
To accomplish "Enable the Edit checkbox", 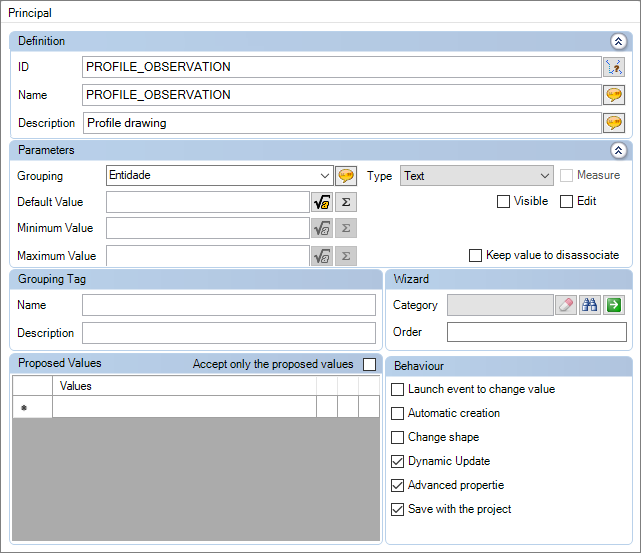I will tap(566, 201).
